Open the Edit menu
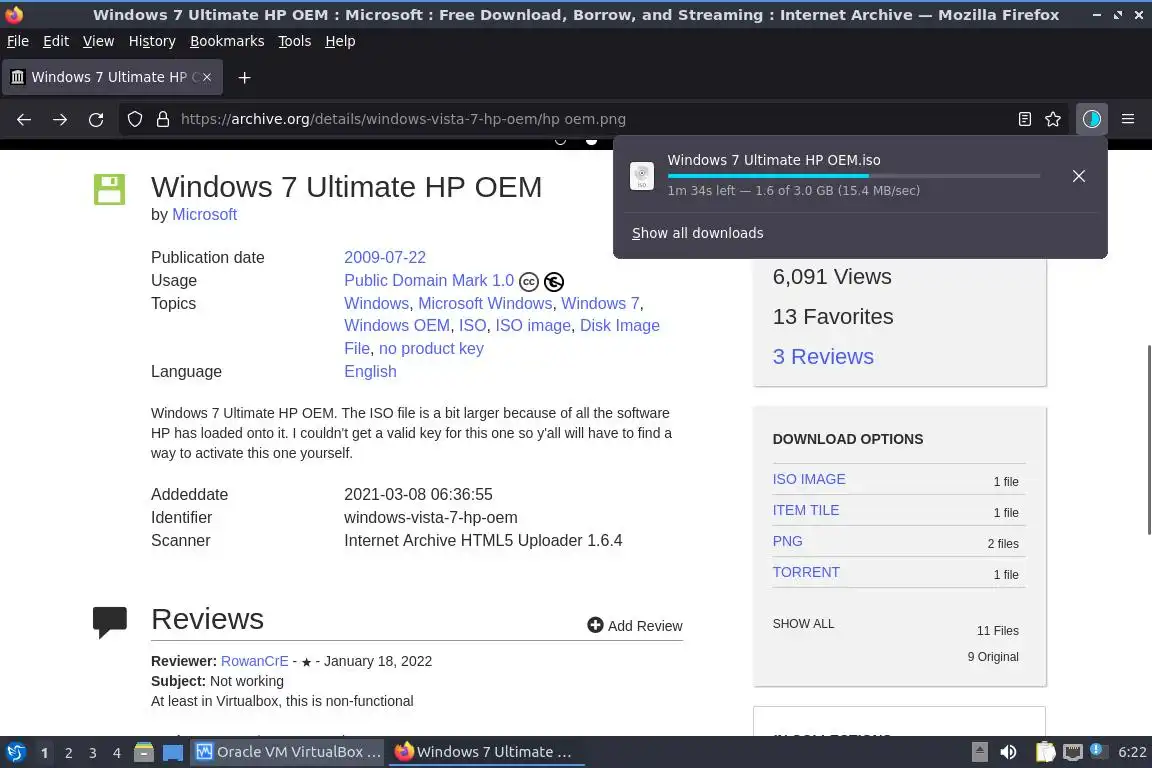1152x768 pixels. click(56, 41)
